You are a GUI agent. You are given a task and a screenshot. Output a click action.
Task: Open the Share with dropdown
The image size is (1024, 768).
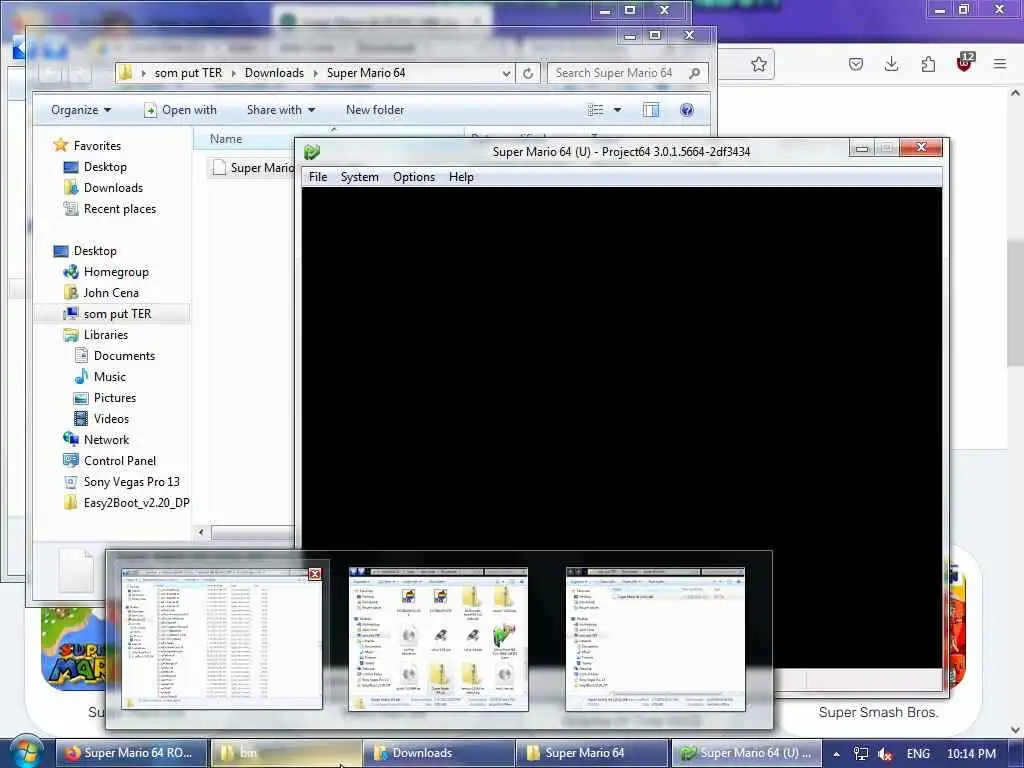click(281, 110)
